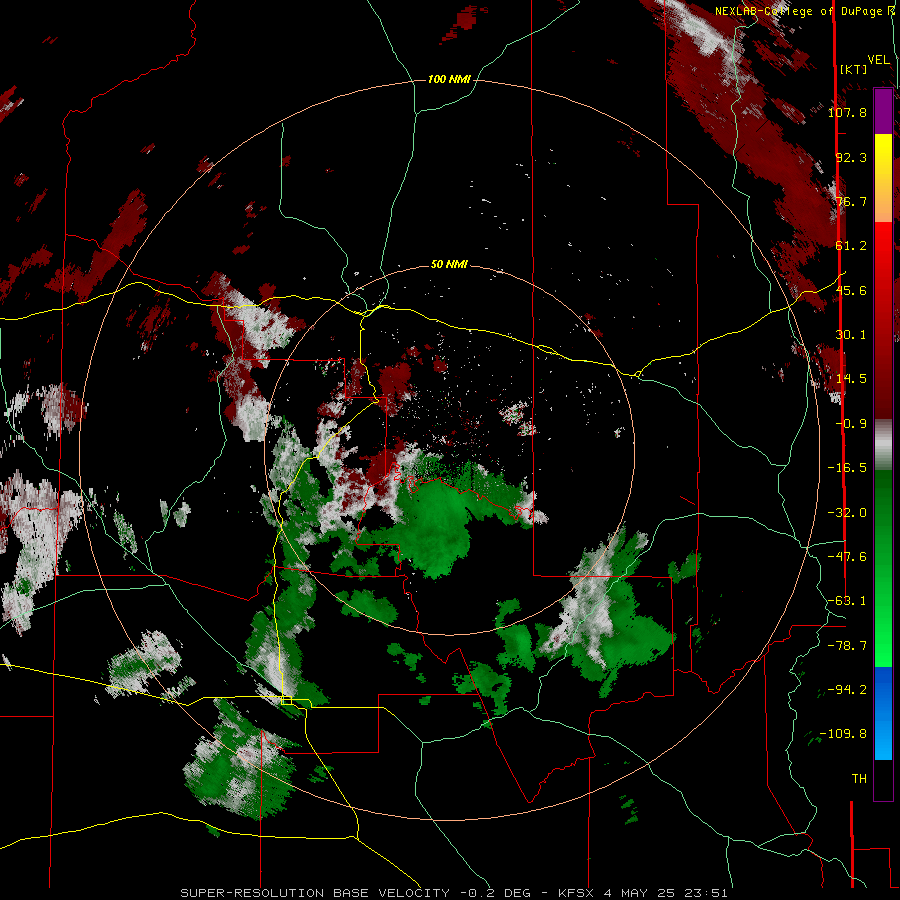Click the 23:51 timestamp in the caption
This screenshot has height=900, width=900.
tap(708, 893)
